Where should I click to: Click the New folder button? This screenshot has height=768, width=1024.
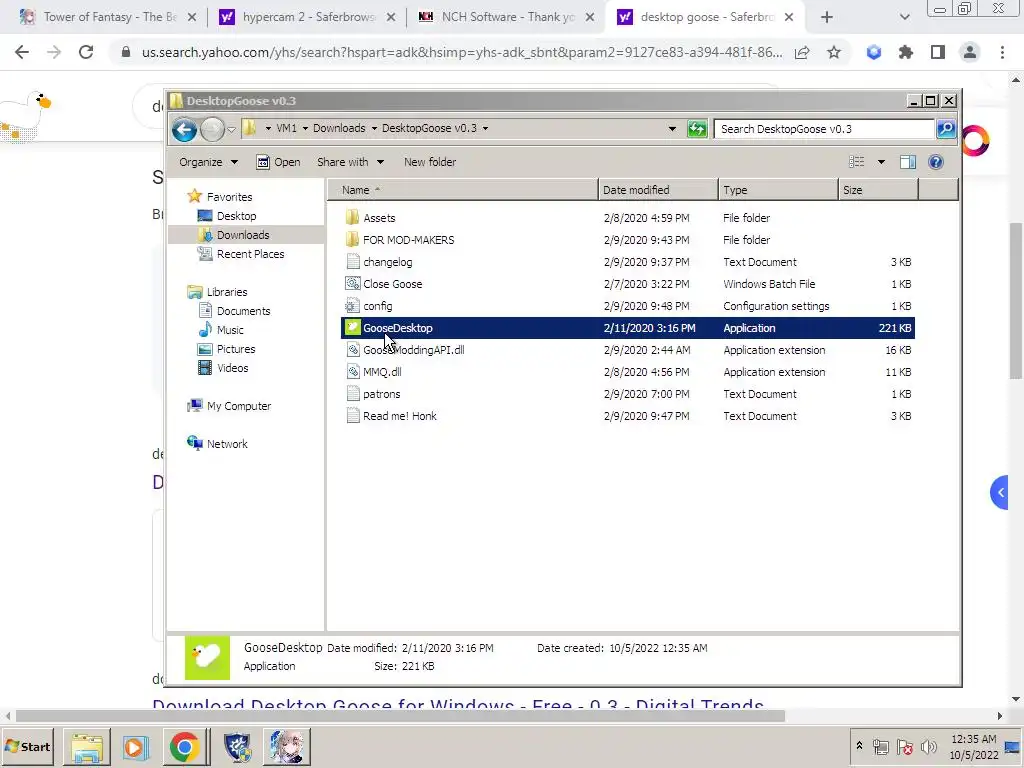pos(430,162)
